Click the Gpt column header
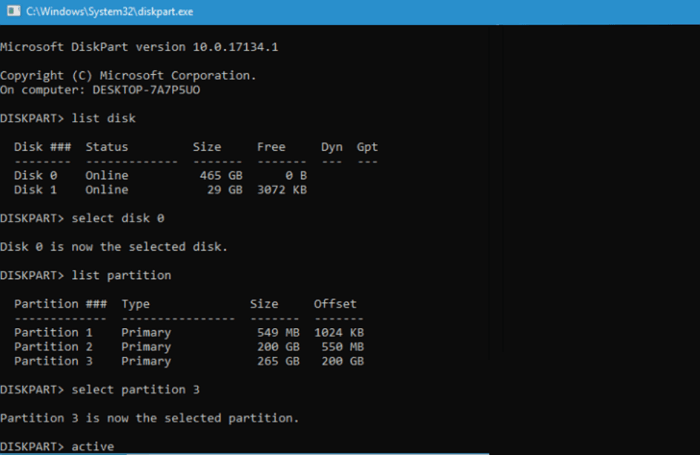Screen dimensions: 700x455 (x=367, y=147)
